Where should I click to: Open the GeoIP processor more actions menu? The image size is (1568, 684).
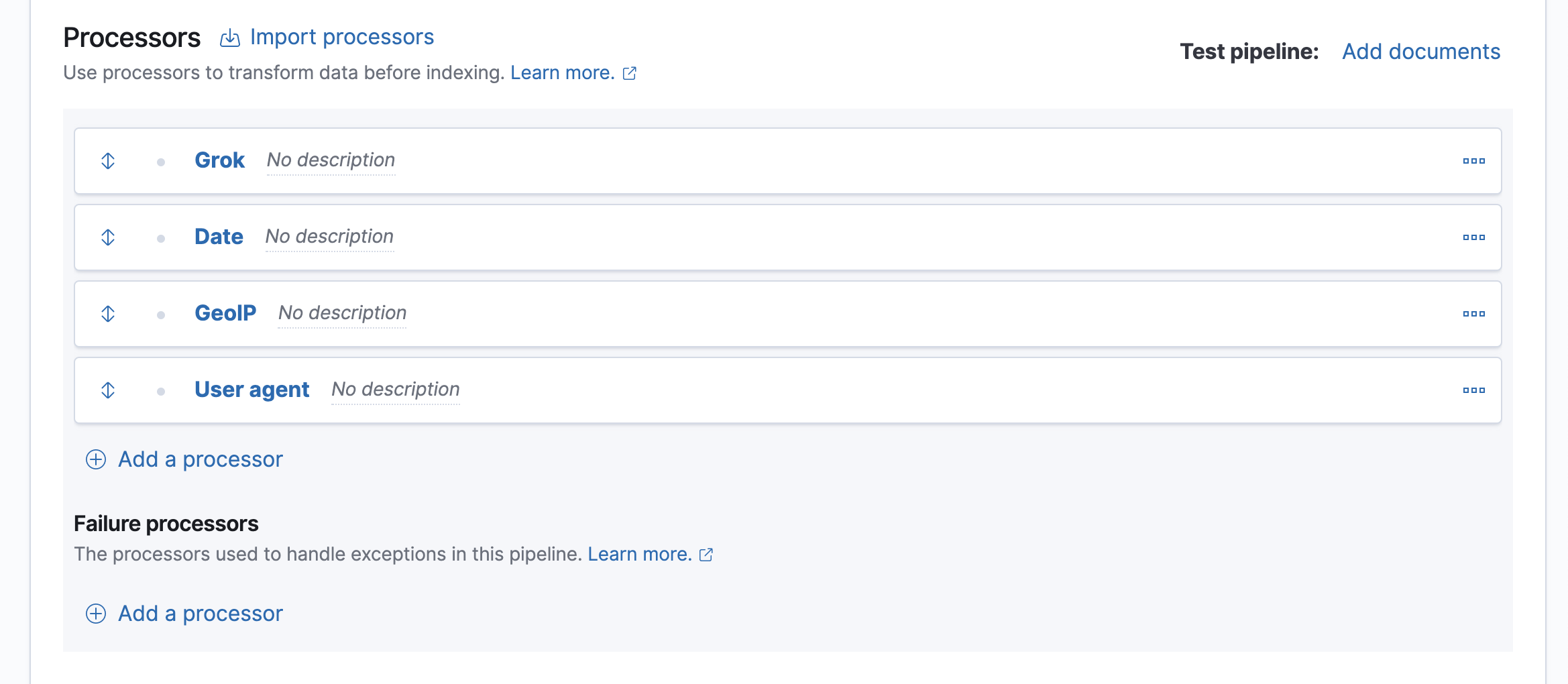(x=1473, y=314)
